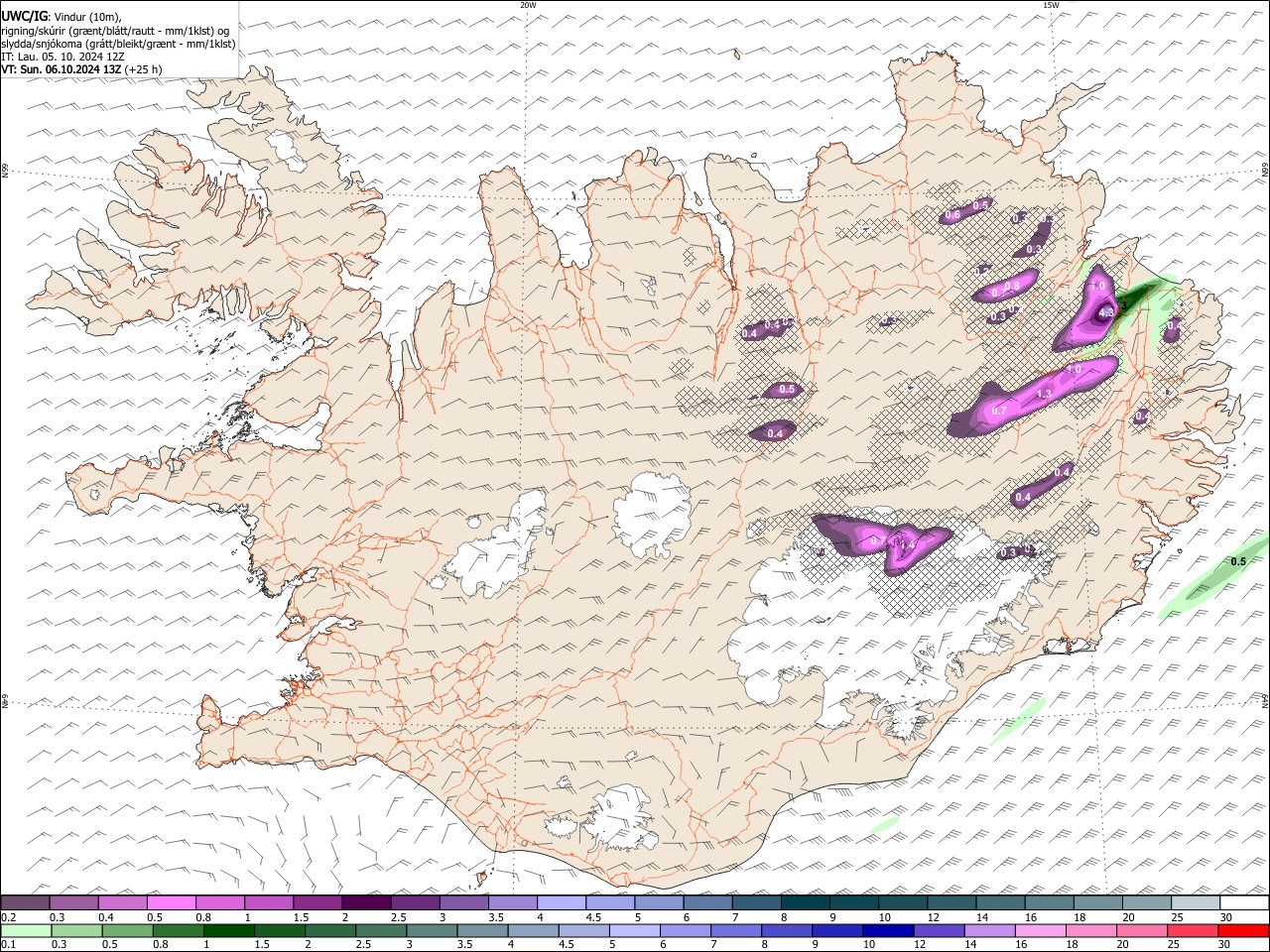Screen dimensions: 1270x952
Task: Click the green rain band offshore southeast
Action: coord(1215,577)
